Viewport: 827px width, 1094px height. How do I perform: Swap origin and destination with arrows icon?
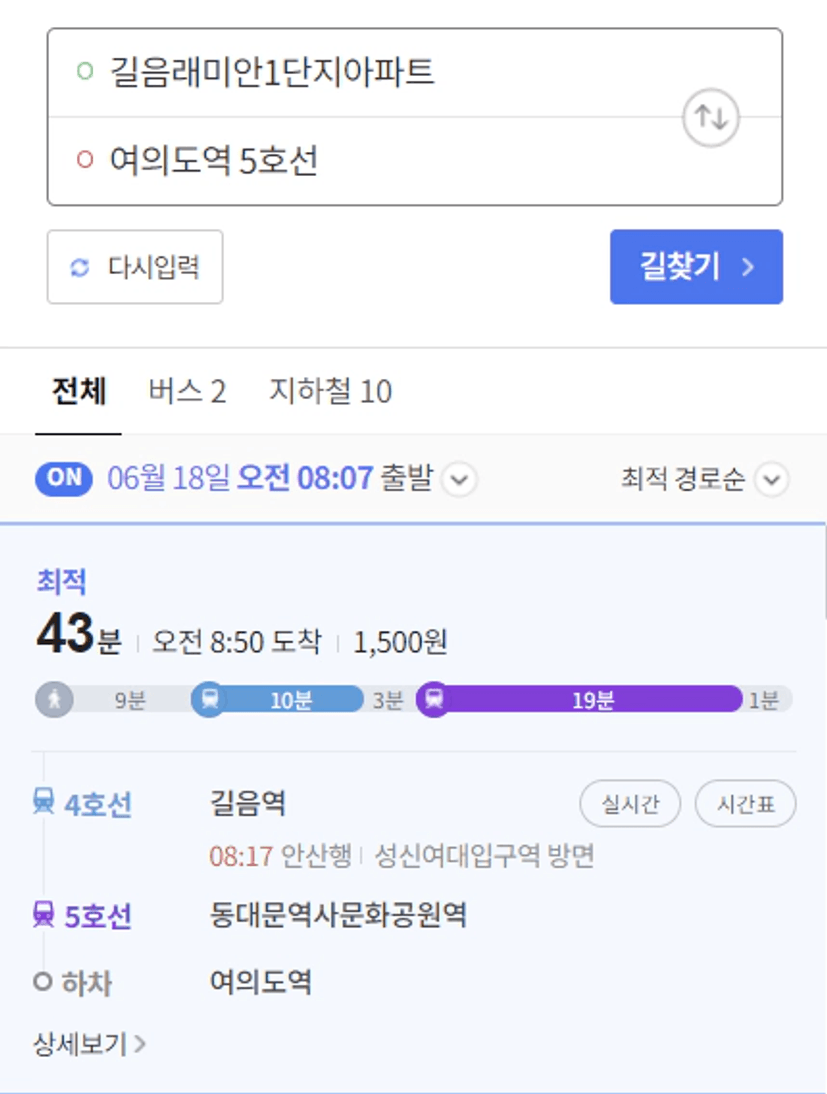[710, 117]
